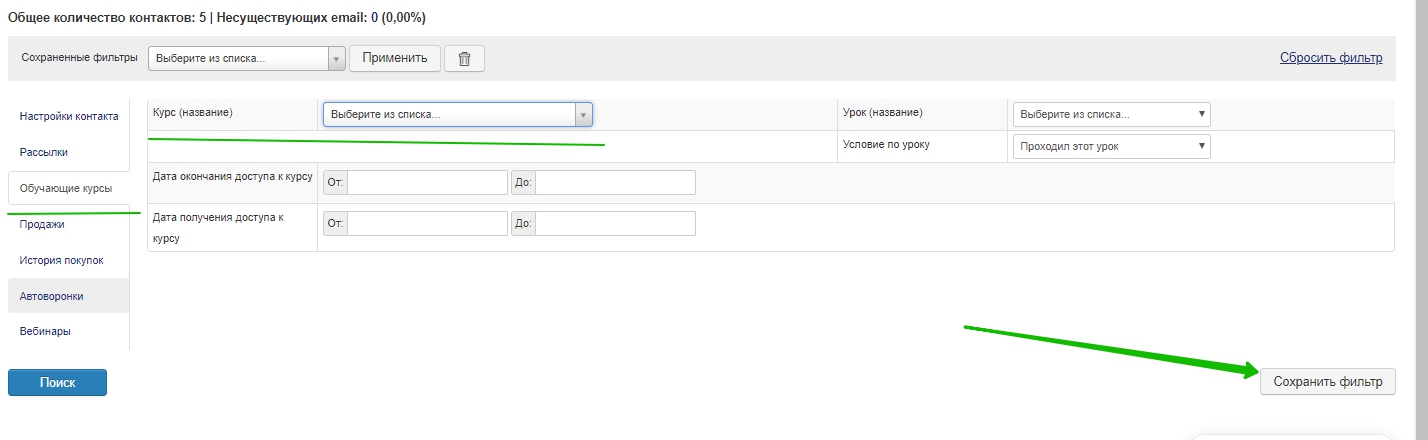Expand the Курс (название) dropdown
The width and height of the screenshot is (1428, 440).
tap(457, 115)
